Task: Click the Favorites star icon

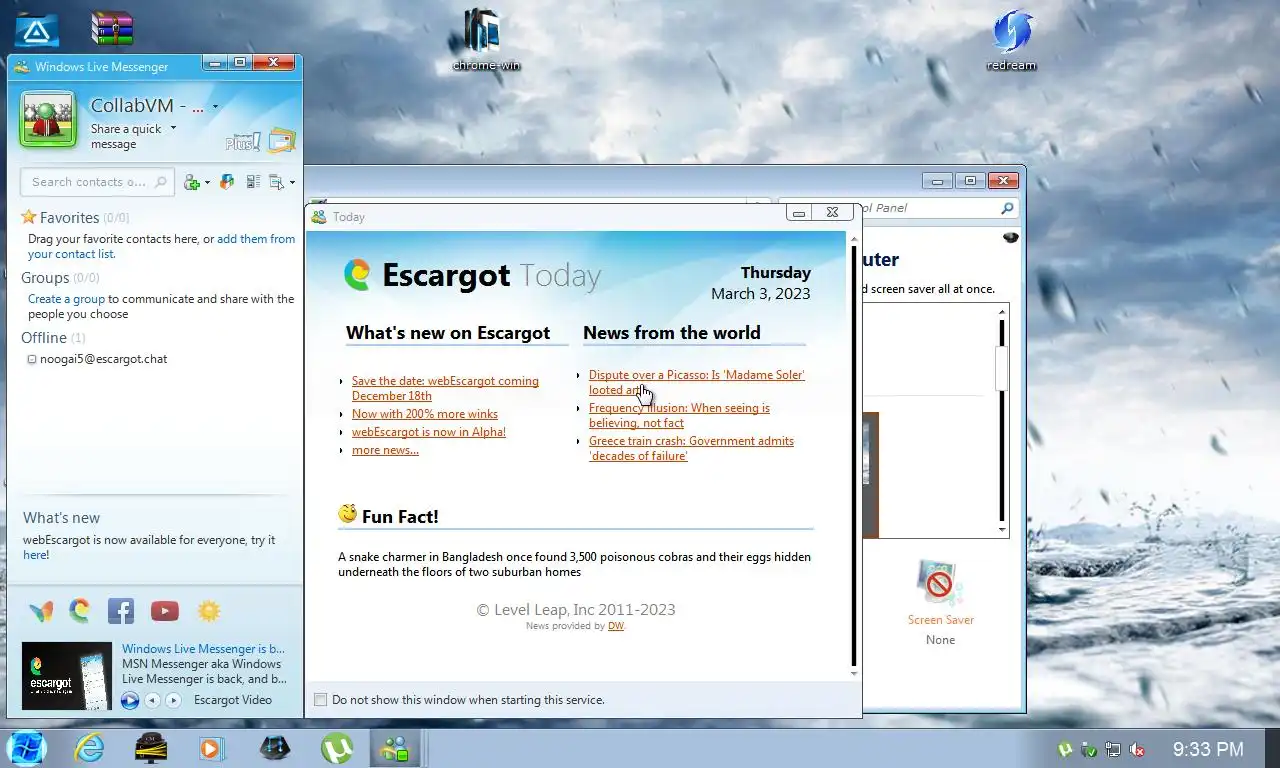Action: click(29, 217)
